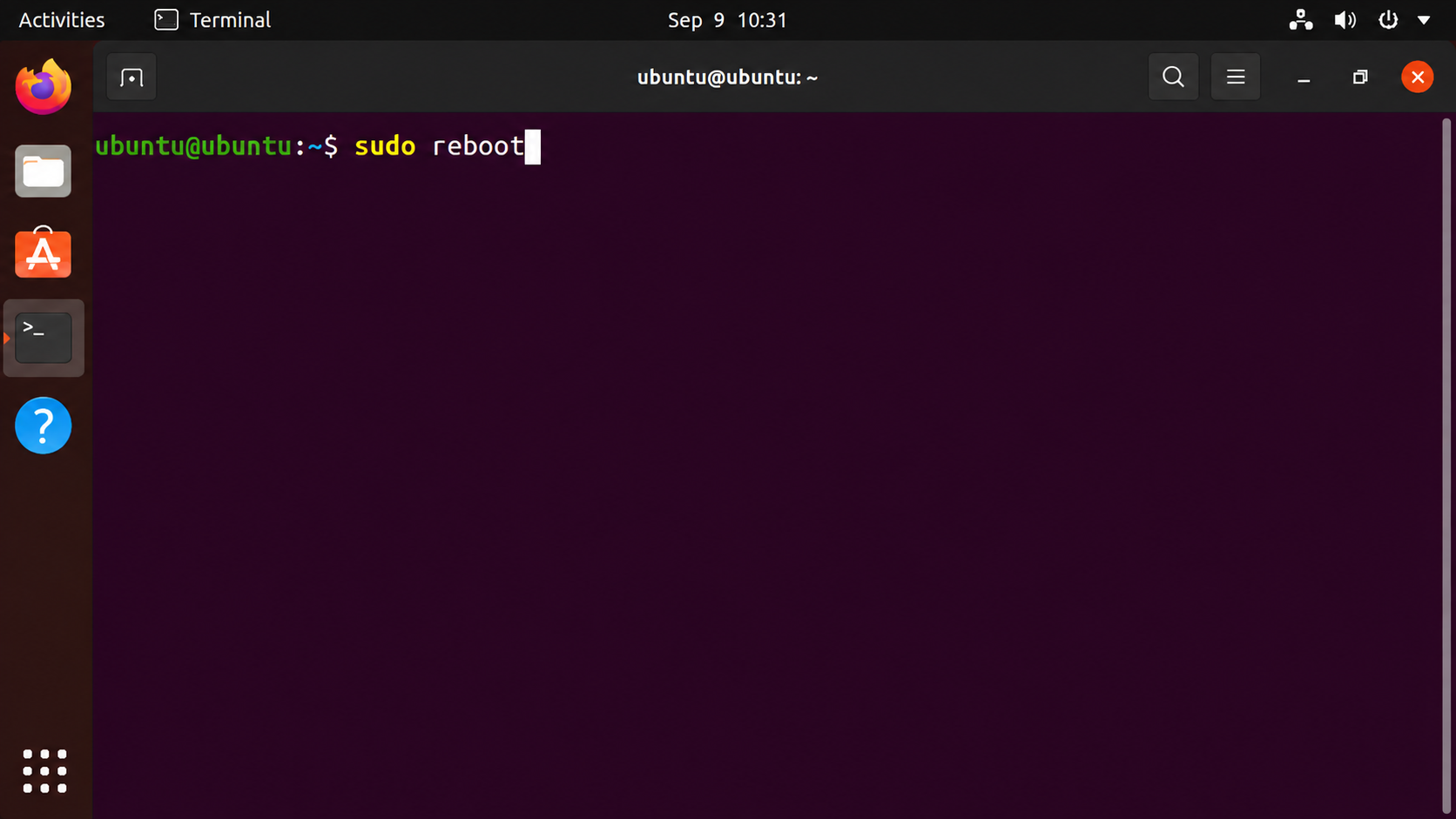This screenshot has height=819, width=1456.
Task: Close the terminal window
Action: (x=1418, y=77)
